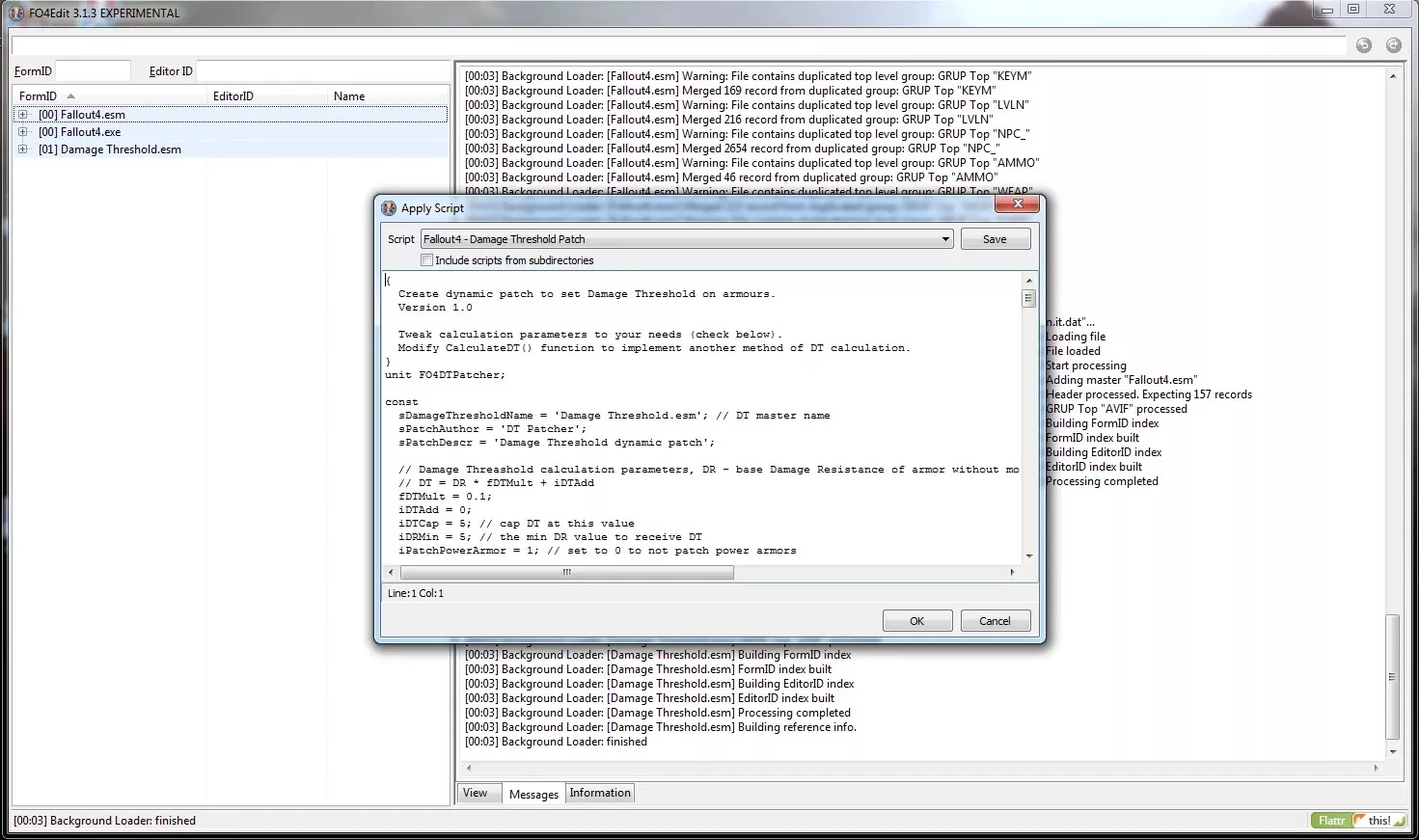
Task: Click script editor scroll up arrow
Action: coord(1028,281)
